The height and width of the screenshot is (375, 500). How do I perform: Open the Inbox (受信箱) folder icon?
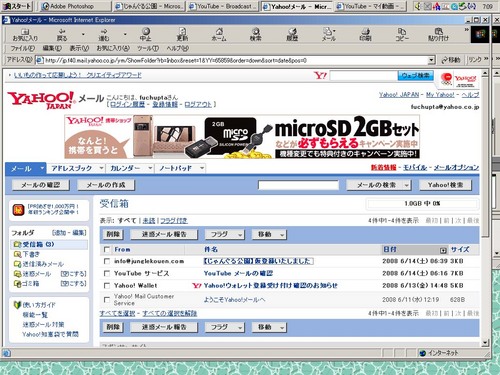pos(17,244)
